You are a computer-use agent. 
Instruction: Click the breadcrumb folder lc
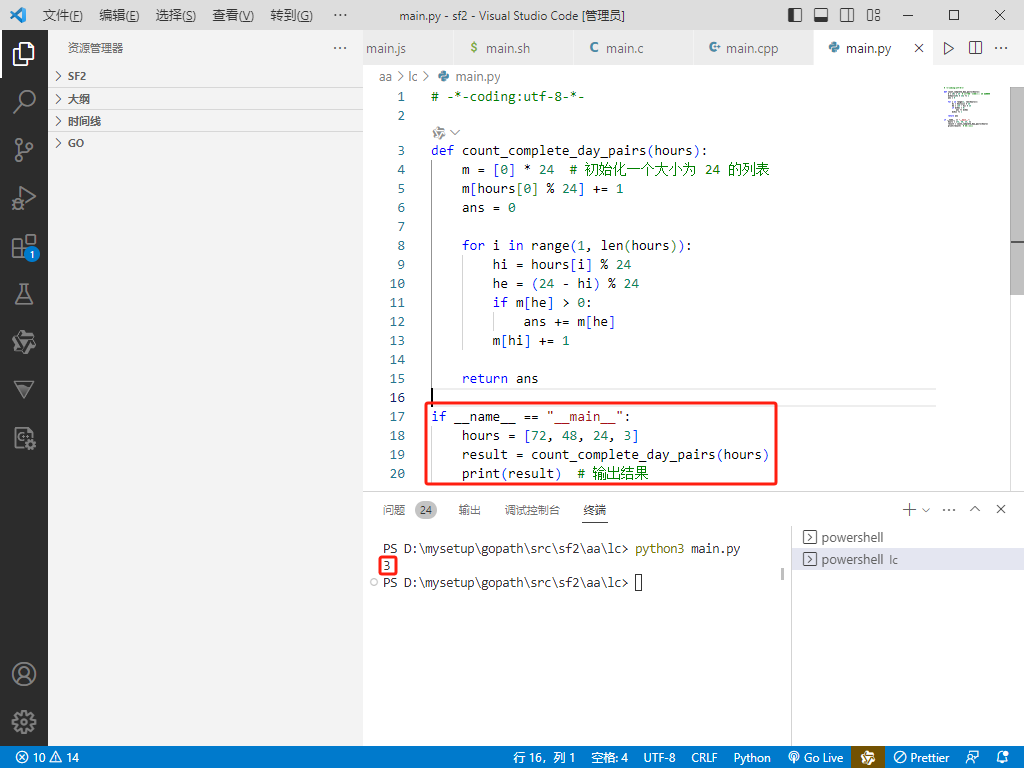click(x=413, y=76)
